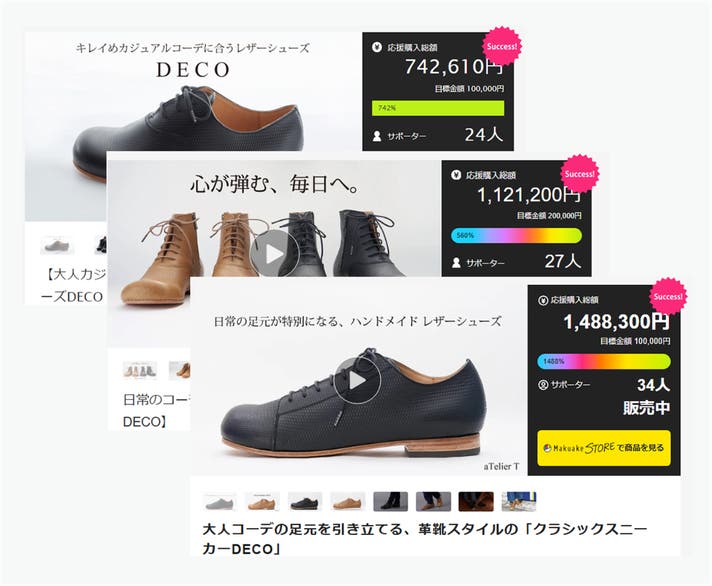Select the dark navy shoe thumbnail in the bottom row
This screenshot has height=586, width=712.
305,502
